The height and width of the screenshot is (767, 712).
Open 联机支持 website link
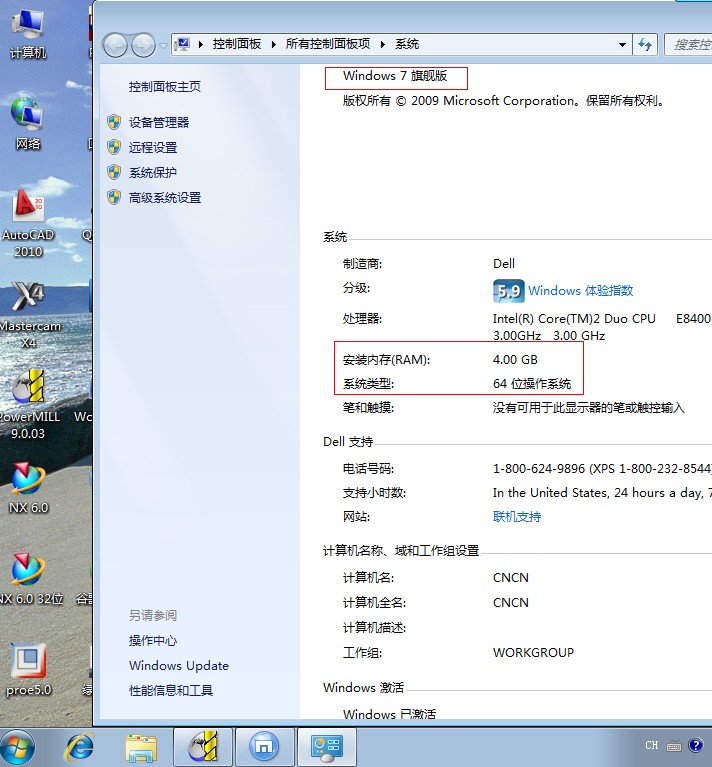click(517, 517)
